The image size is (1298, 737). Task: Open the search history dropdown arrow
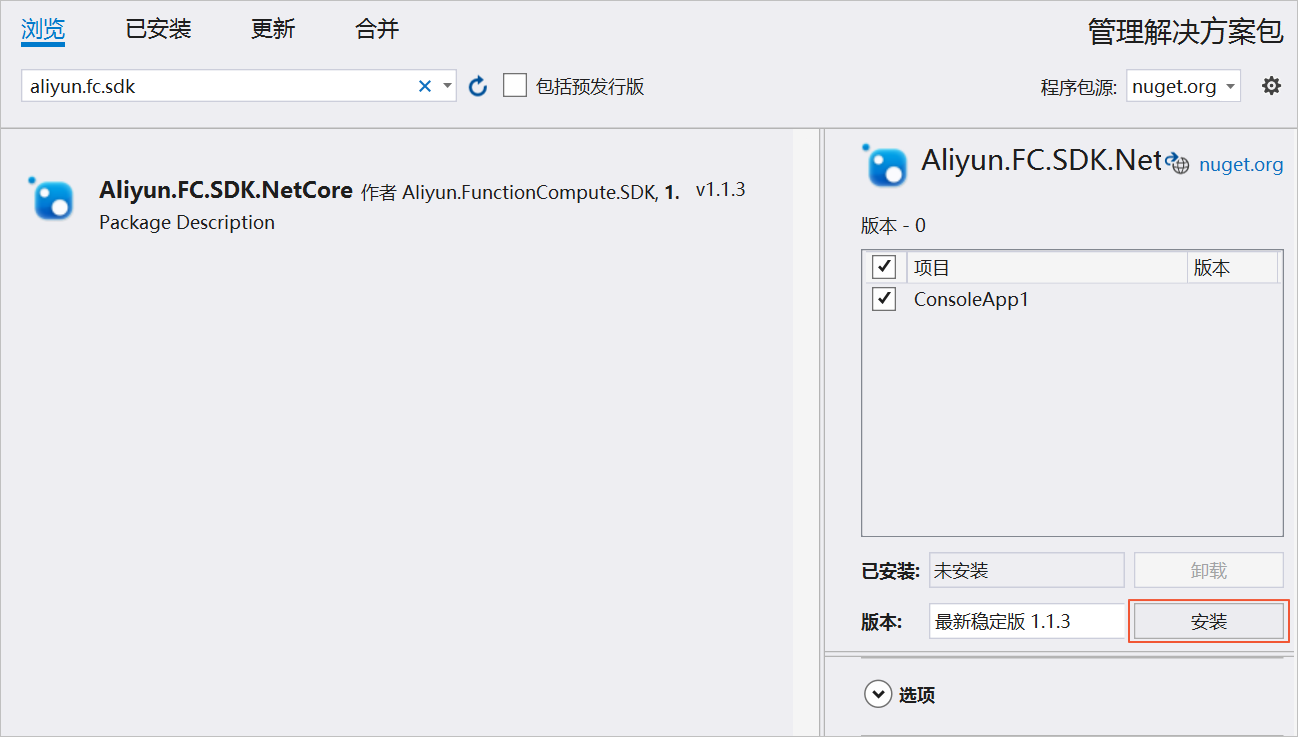[448, 87]
